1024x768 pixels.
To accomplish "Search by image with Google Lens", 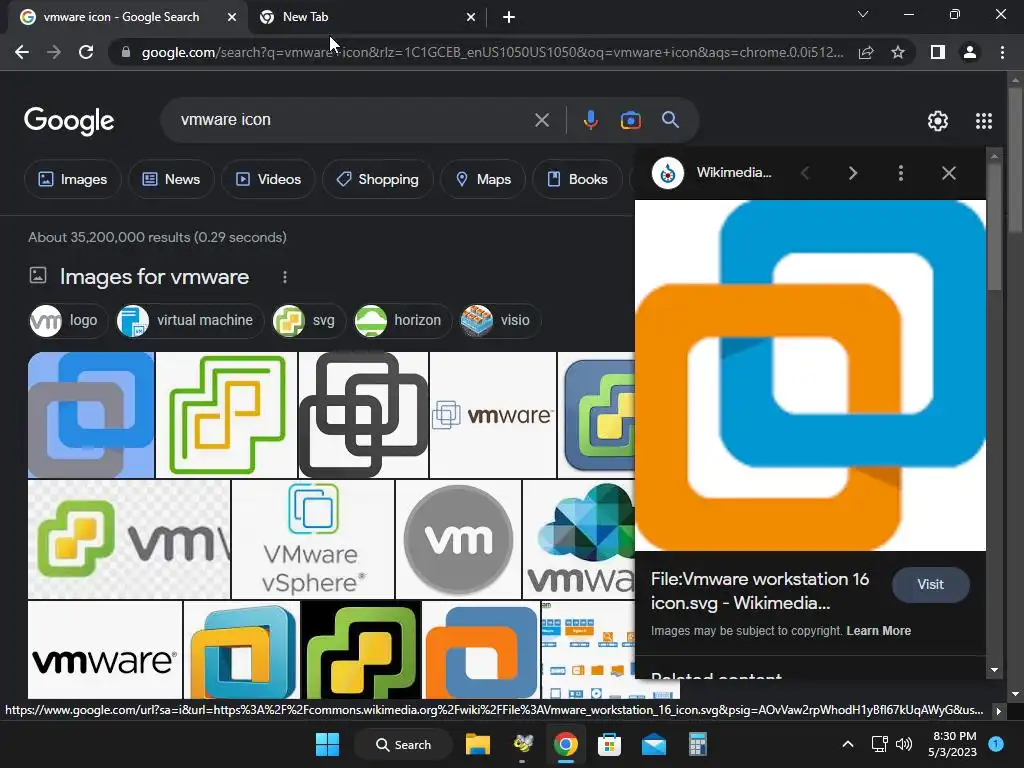I will point(630,120).
